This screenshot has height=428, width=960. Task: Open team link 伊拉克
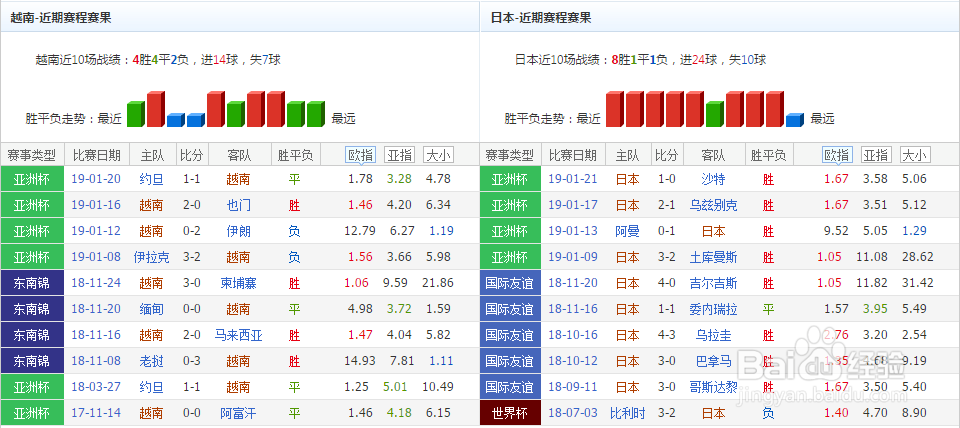click(151, 257)
